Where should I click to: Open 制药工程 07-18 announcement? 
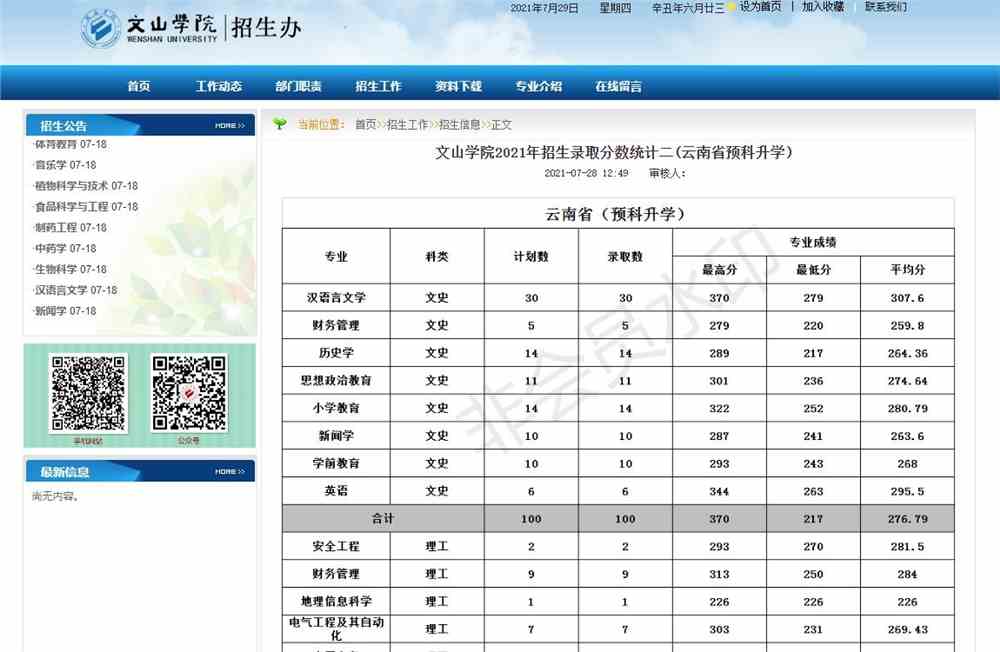click(x=70, y=228)
